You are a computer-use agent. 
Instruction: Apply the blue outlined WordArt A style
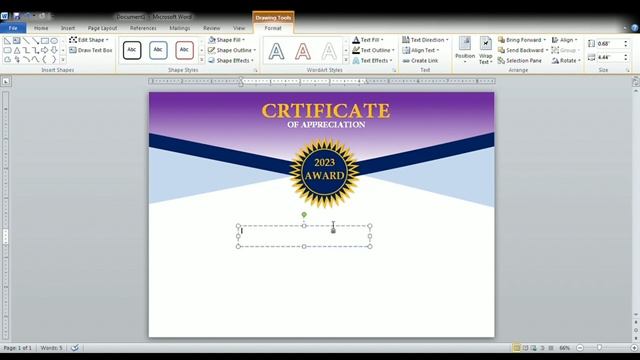tap(276, 51)
